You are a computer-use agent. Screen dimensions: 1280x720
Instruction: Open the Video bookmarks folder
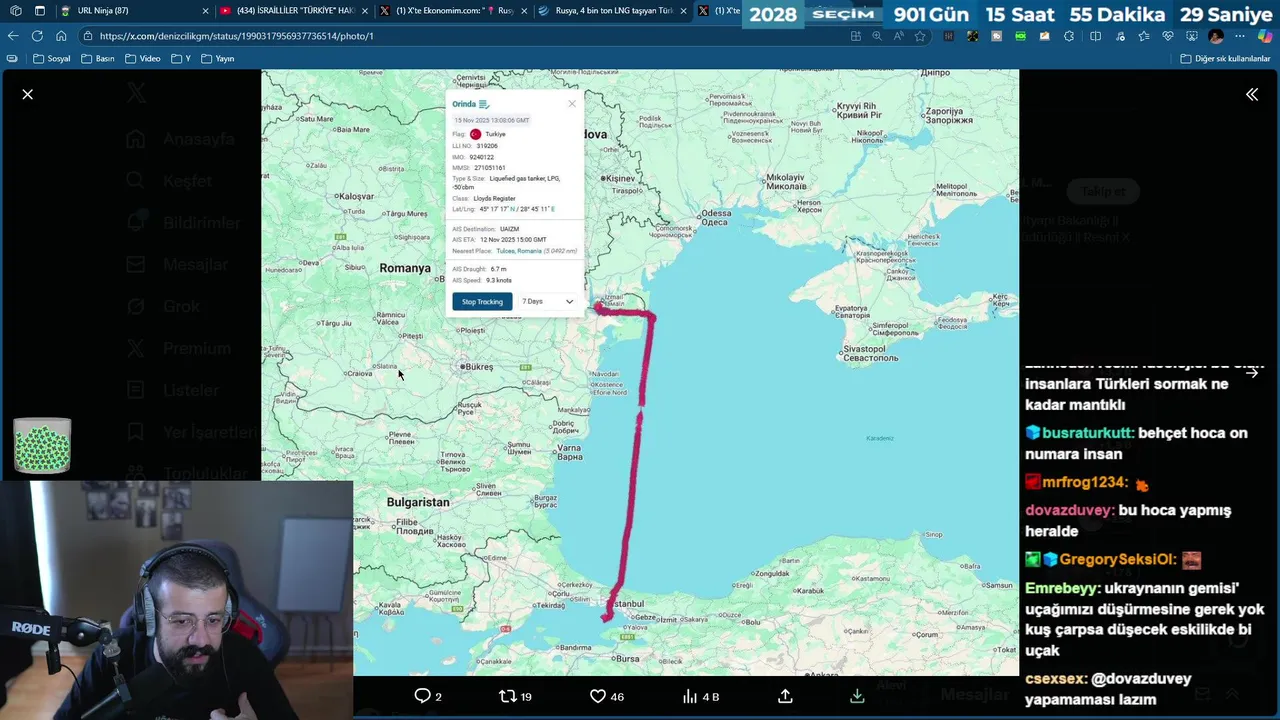click(x=142, y=59)
